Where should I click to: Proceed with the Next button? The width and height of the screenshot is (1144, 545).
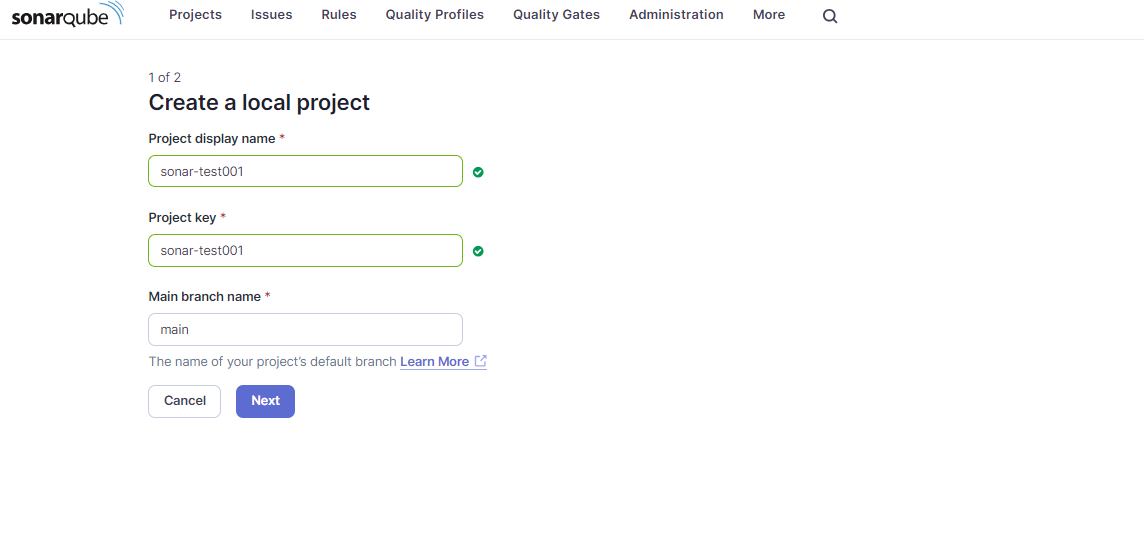(266, 401)
